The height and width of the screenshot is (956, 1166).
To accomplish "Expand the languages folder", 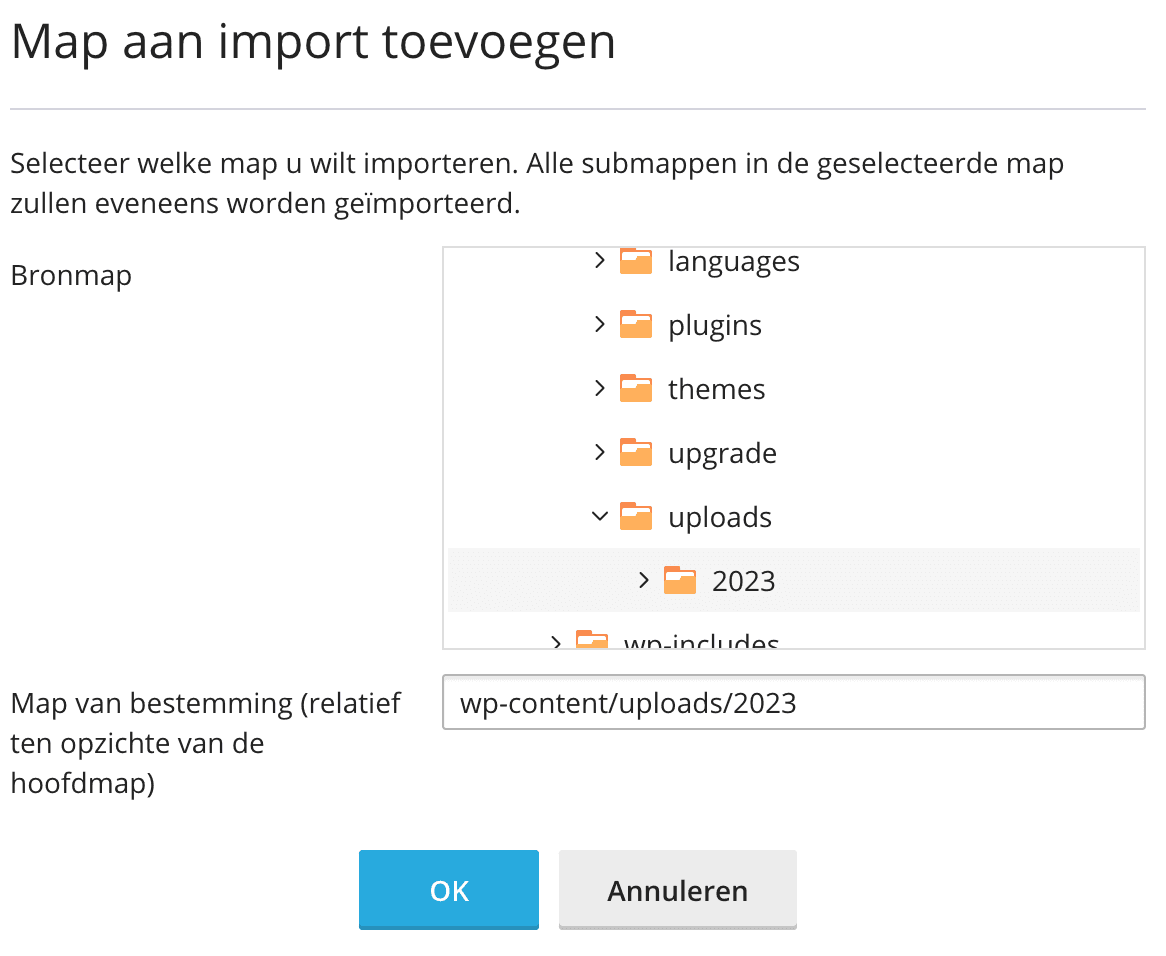I will [599, 261].
